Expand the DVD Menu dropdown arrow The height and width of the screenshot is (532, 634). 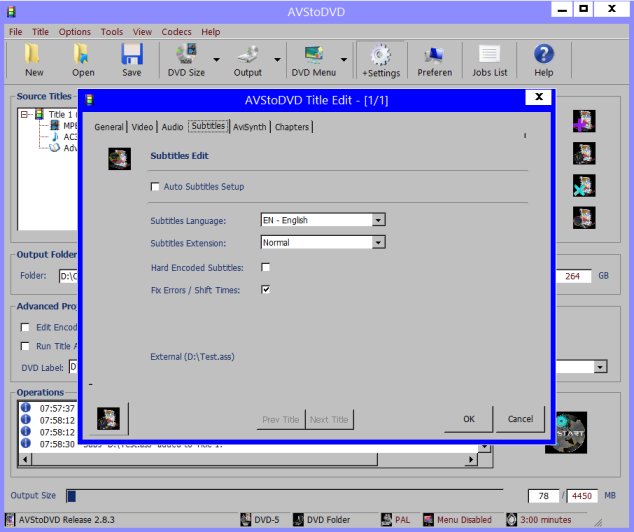[x=344, y=60]
